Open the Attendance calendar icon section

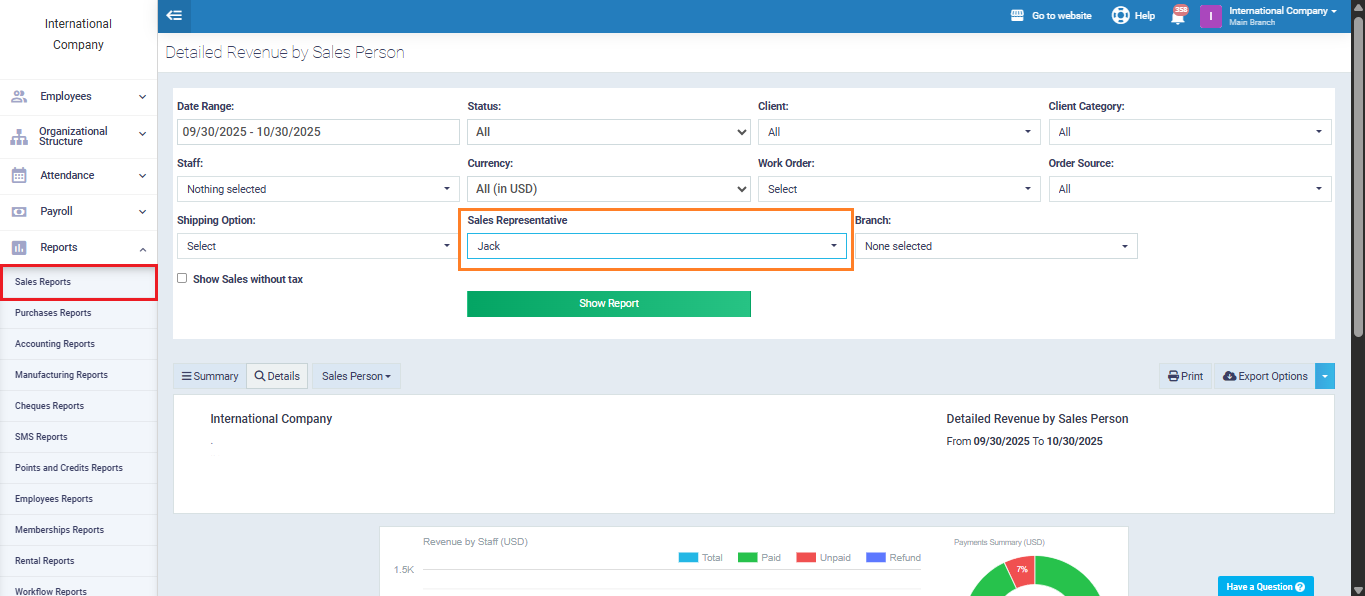point(19,175)
